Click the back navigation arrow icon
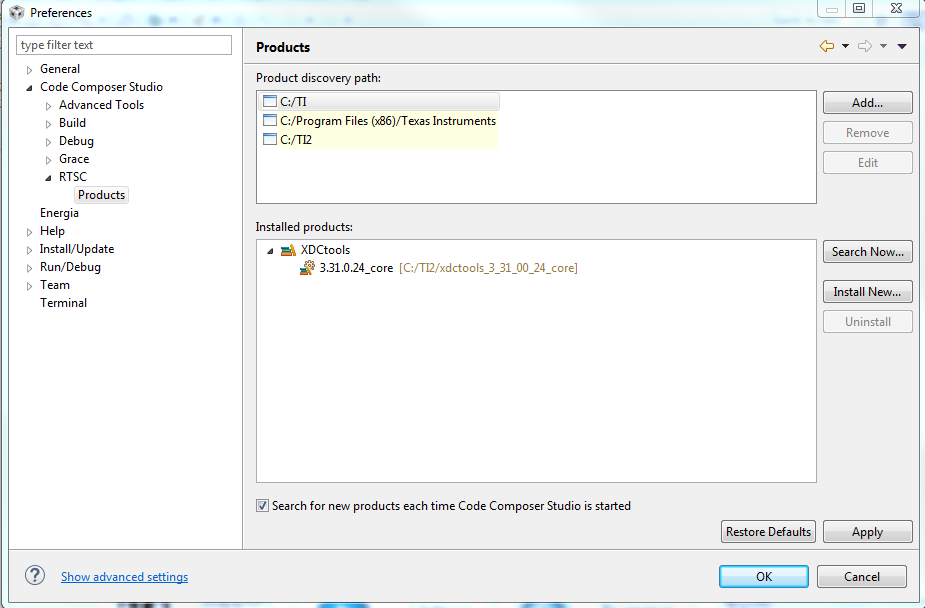The height and width of the screenshot is (608, 925). coord(827,46)
